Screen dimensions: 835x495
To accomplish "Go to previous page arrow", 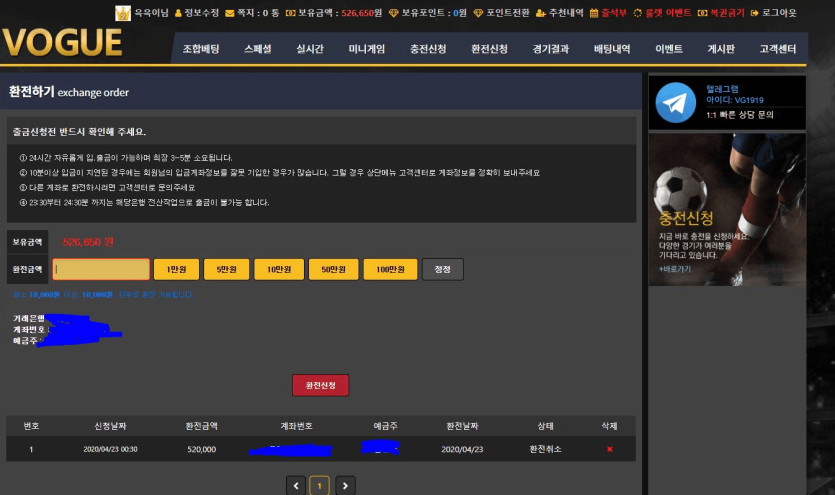I will point(296,485).
